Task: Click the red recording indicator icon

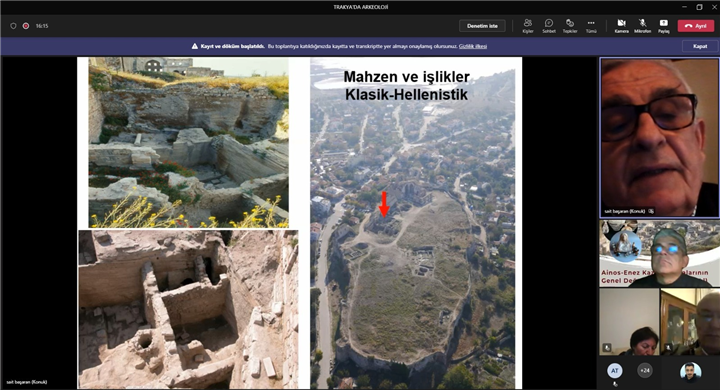Action: click(x=26, y=26)
